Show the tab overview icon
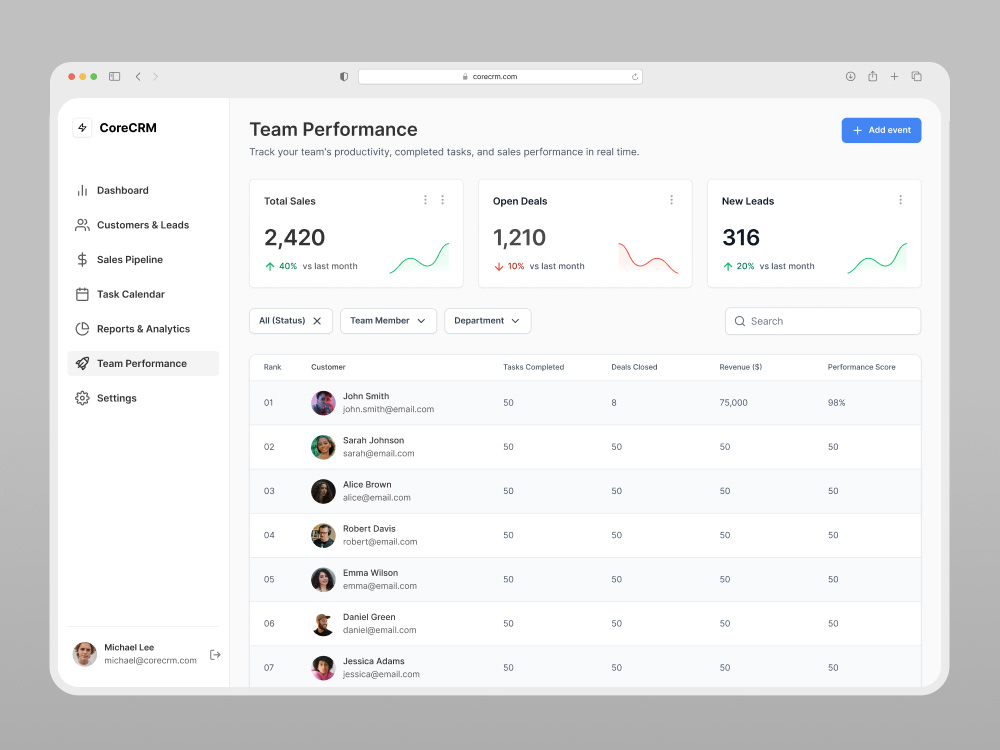Image resolution: width=1000 pixels, height=750 pixels. [916, 77]
